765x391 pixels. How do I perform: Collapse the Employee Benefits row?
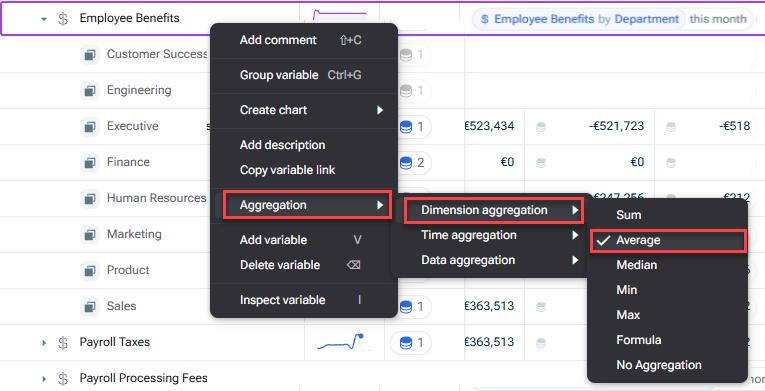(x=44, y=19)
